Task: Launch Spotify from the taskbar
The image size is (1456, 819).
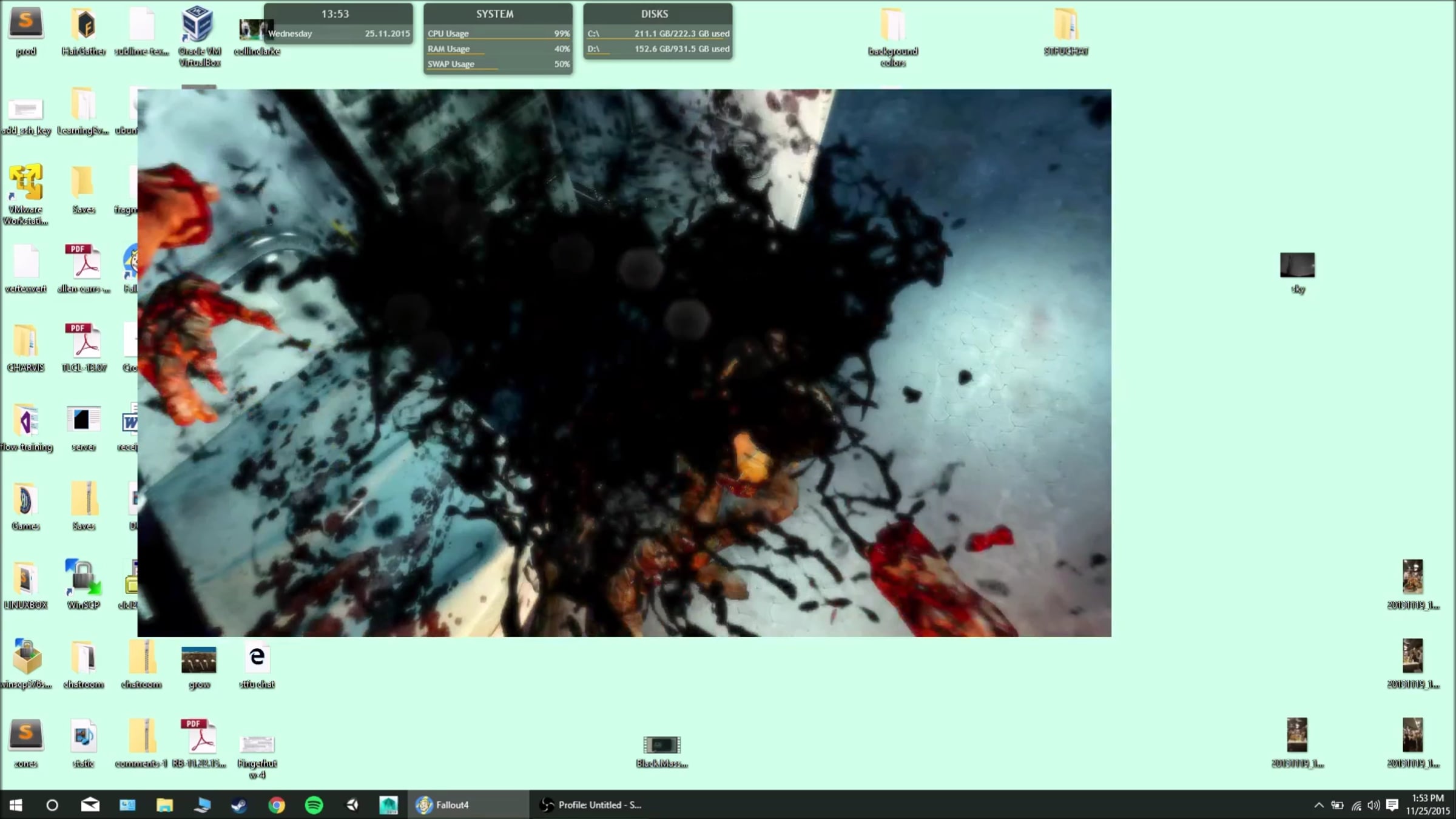Action: (314, 805)
